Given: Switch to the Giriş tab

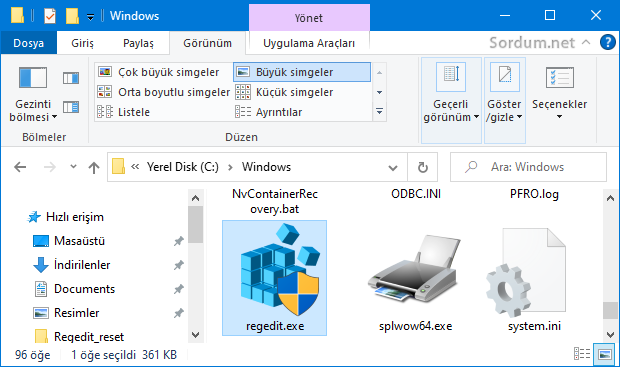Looking at the screenshot, I should (x=82, y=43).
